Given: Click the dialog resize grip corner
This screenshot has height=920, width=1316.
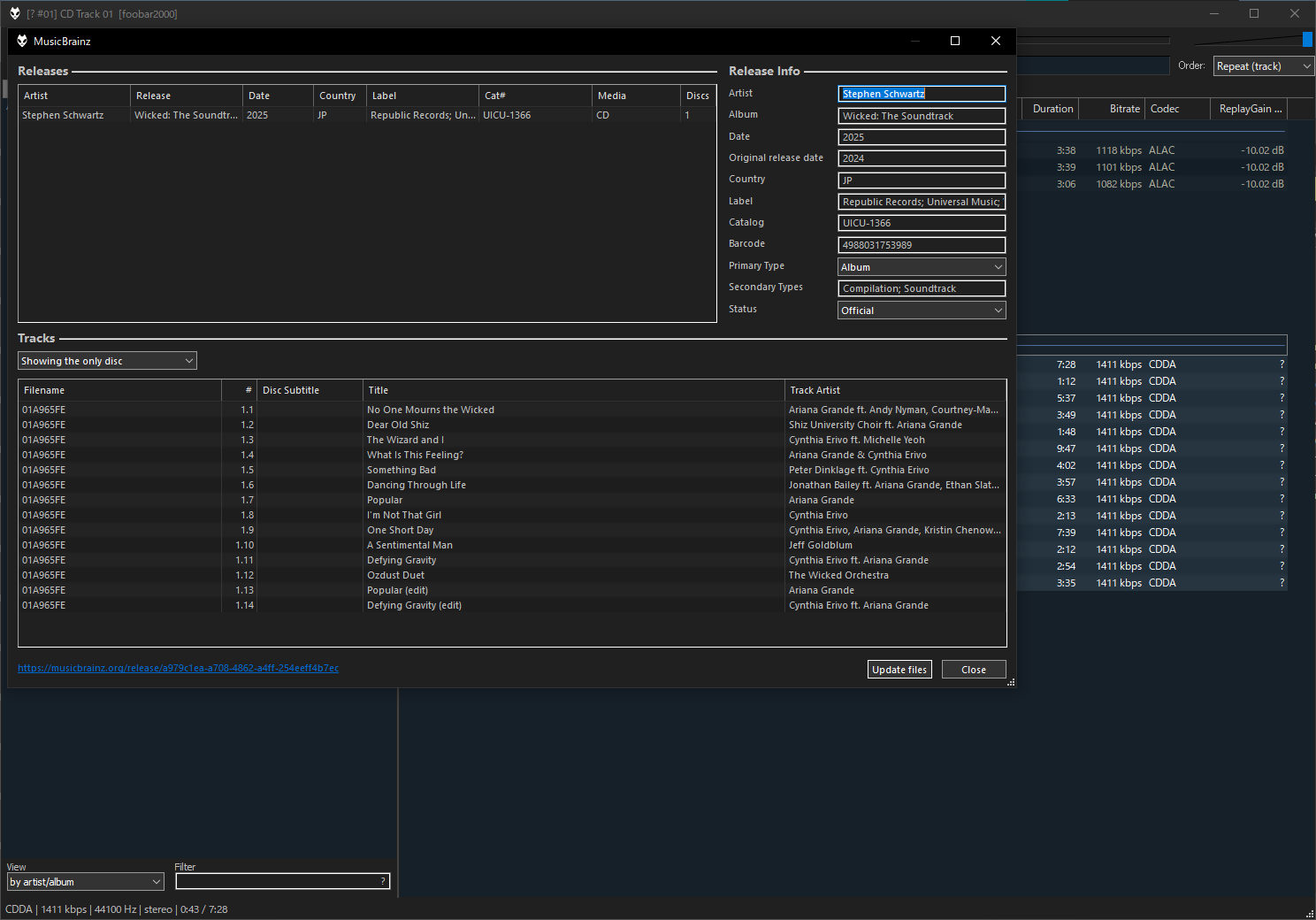Looking at the screenshot, I should pyautogui.click(x=1011, y=682).
